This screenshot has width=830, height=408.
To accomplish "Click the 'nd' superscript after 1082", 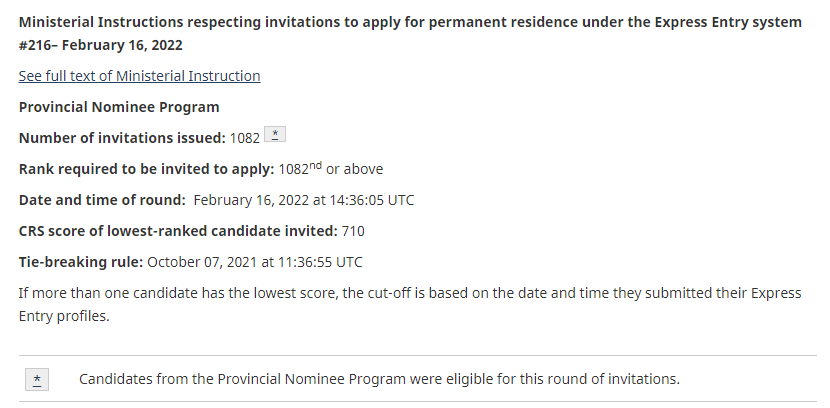I will pos(316,166).
